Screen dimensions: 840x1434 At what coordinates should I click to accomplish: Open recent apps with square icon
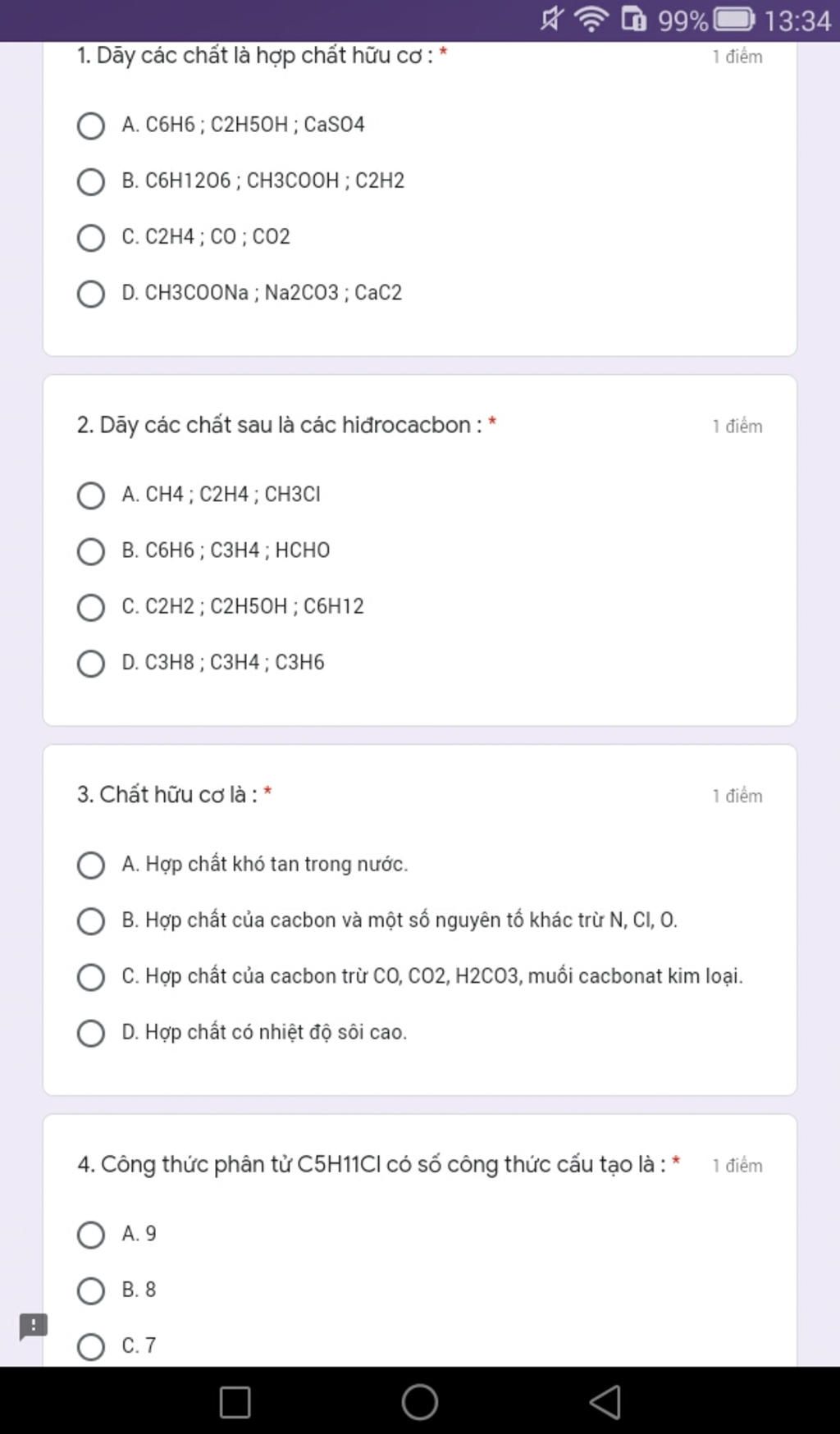[x=235, y=1401]
